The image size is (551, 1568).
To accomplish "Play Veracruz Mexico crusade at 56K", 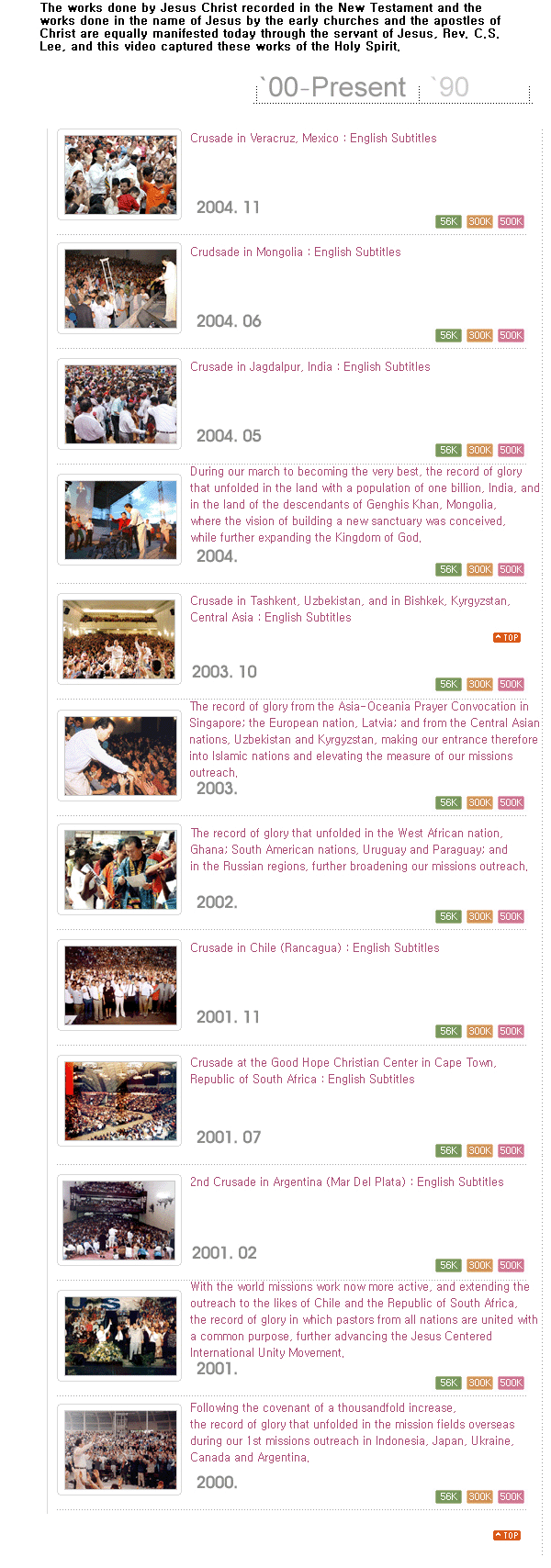I will point(448,221).
